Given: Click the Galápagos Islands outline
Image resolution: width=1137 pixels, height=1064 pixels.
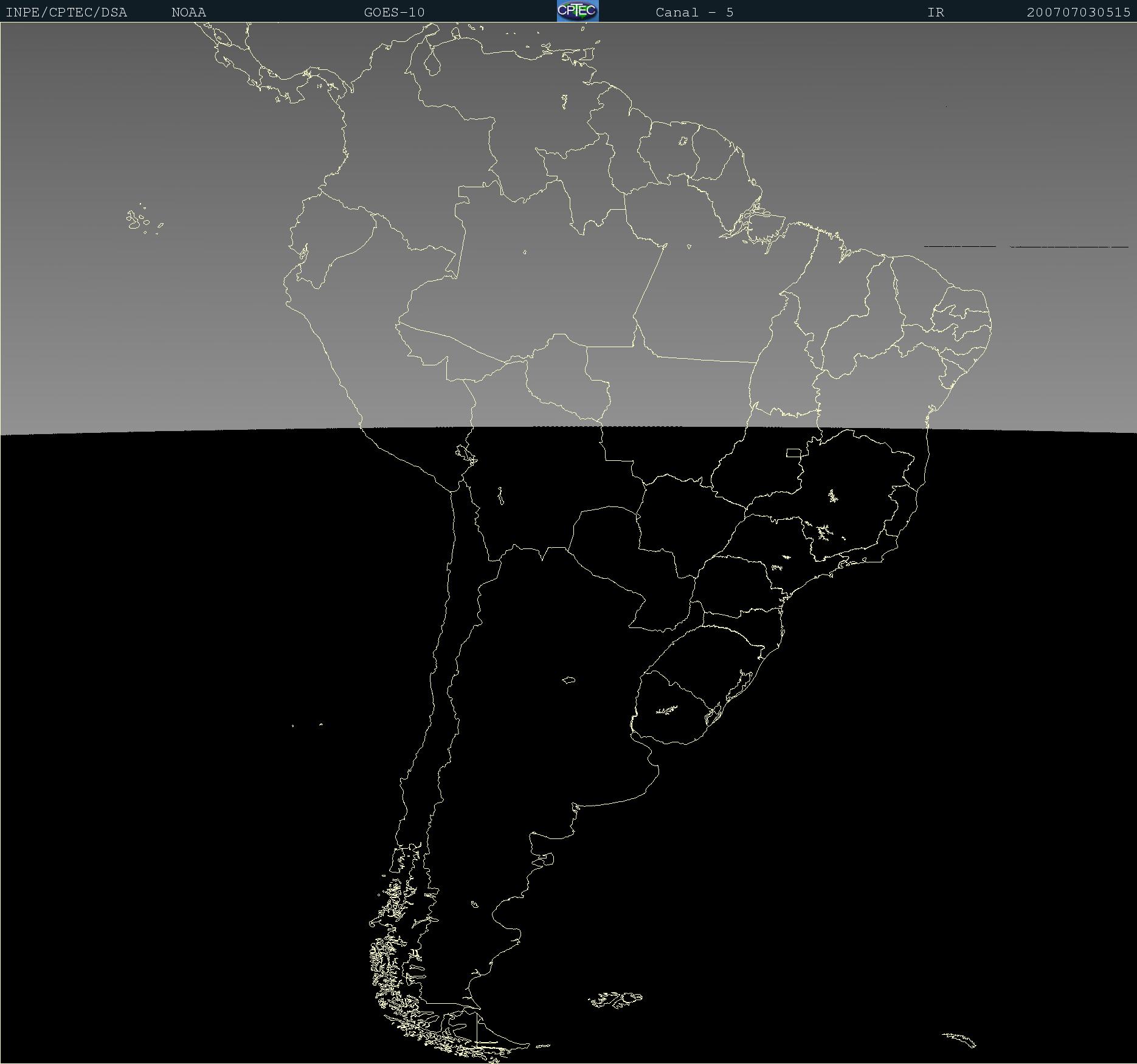Looking at the screenshot, I should [x=144, y=219].
